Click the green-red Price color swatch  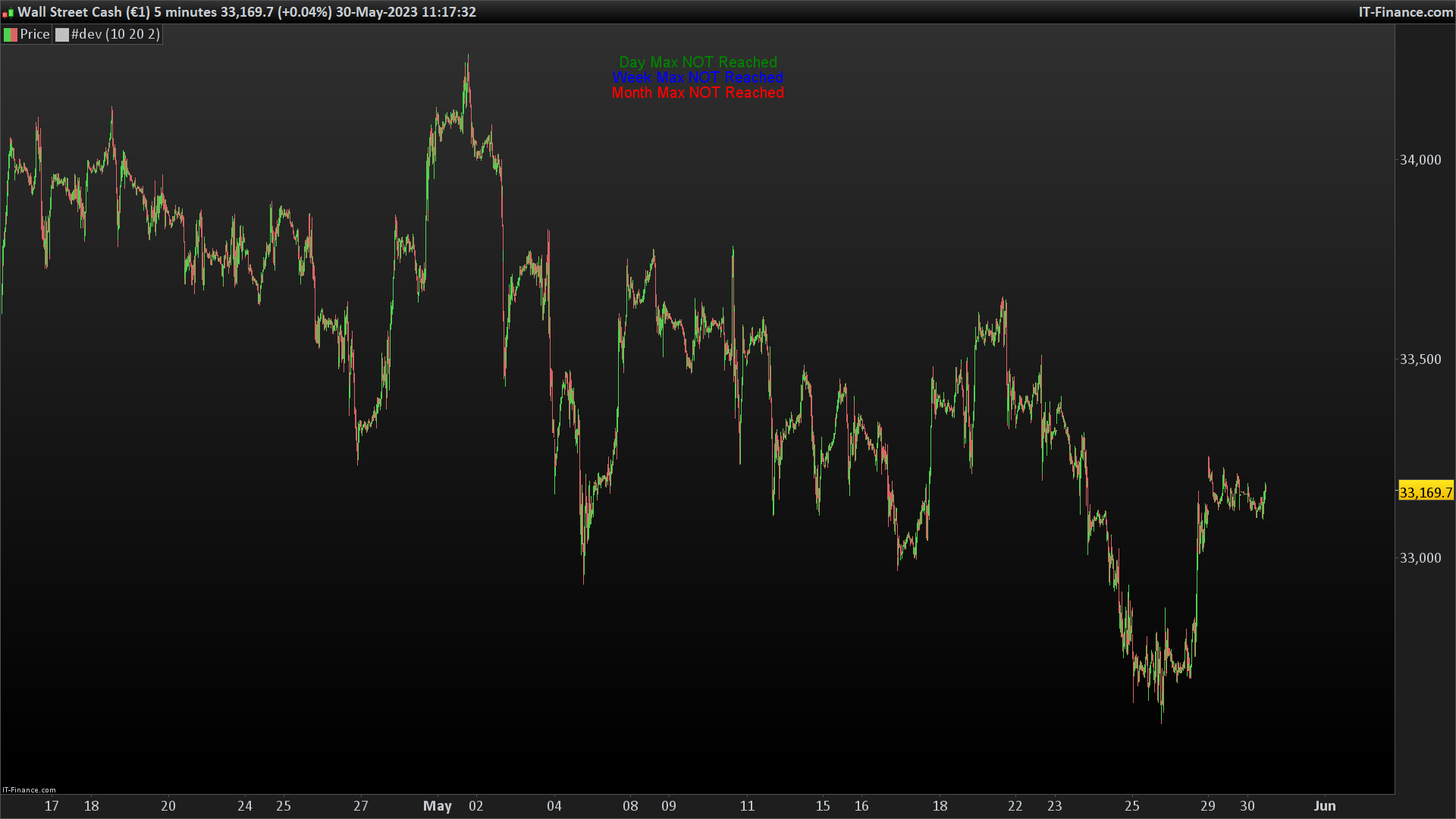(11, 35)
